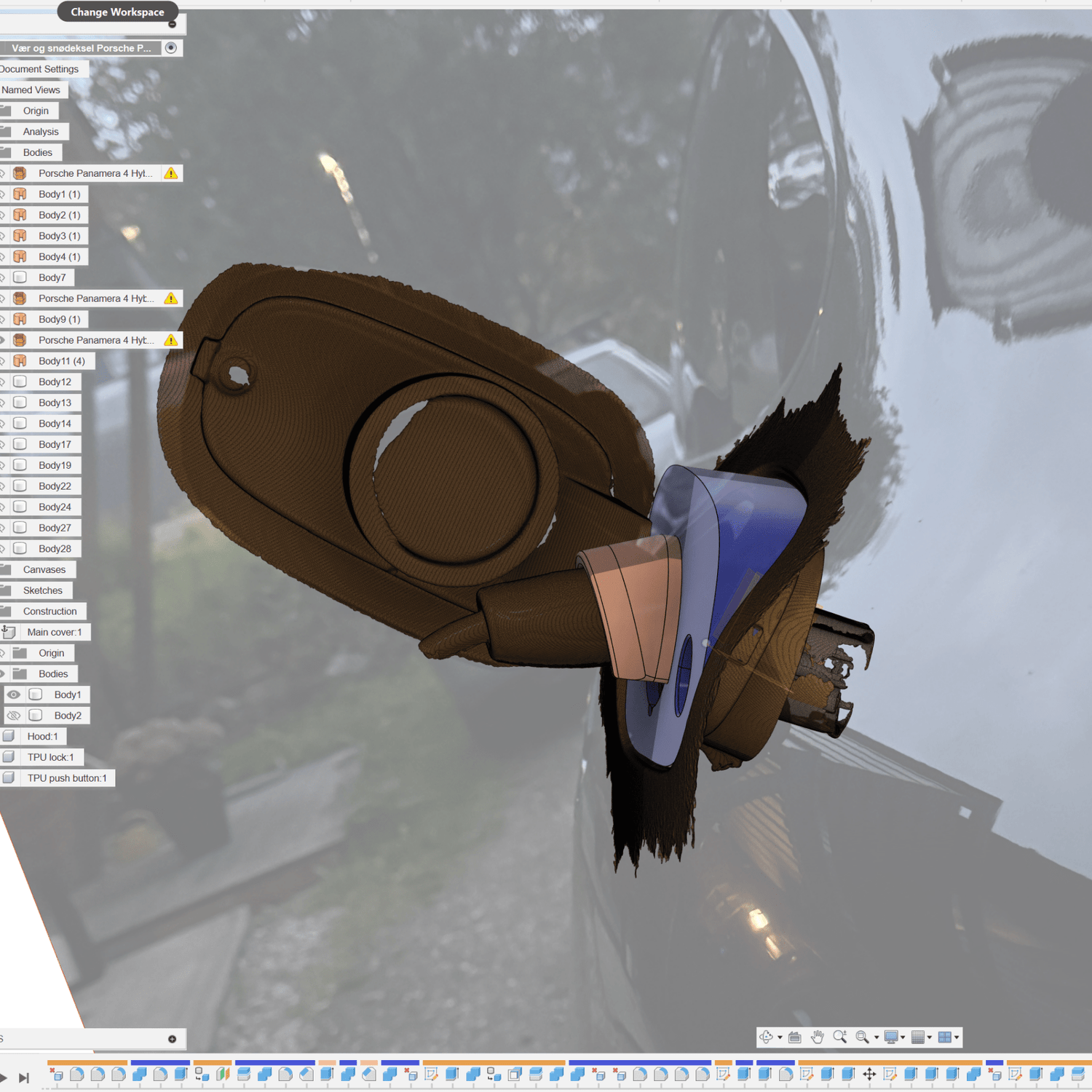Open the Viewports layout dropdown
This screenshot has width=1092, height=1092.
(x=948, y=1037)
